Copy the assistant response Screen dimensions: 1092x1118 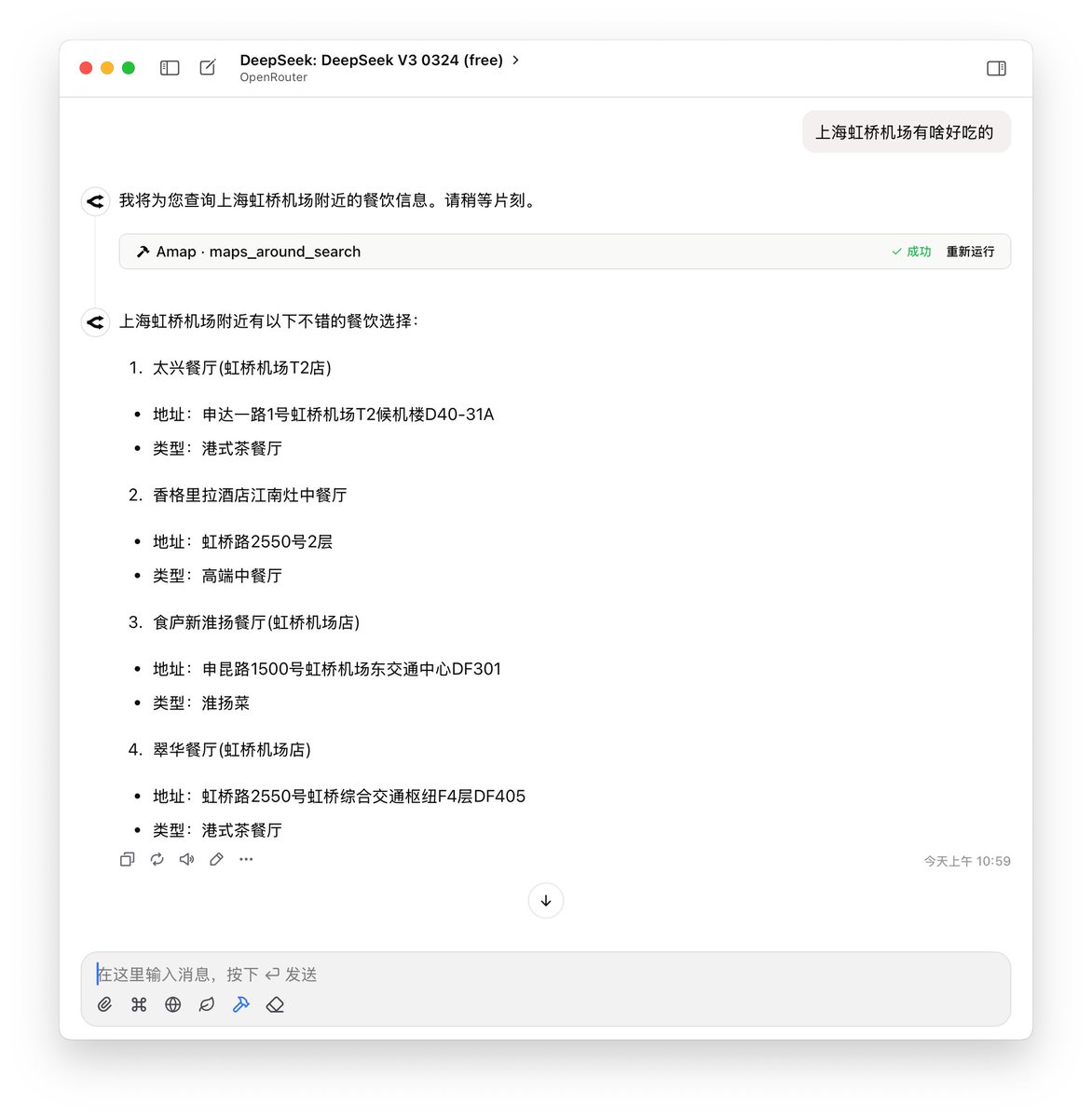click(x=127, y=859)
